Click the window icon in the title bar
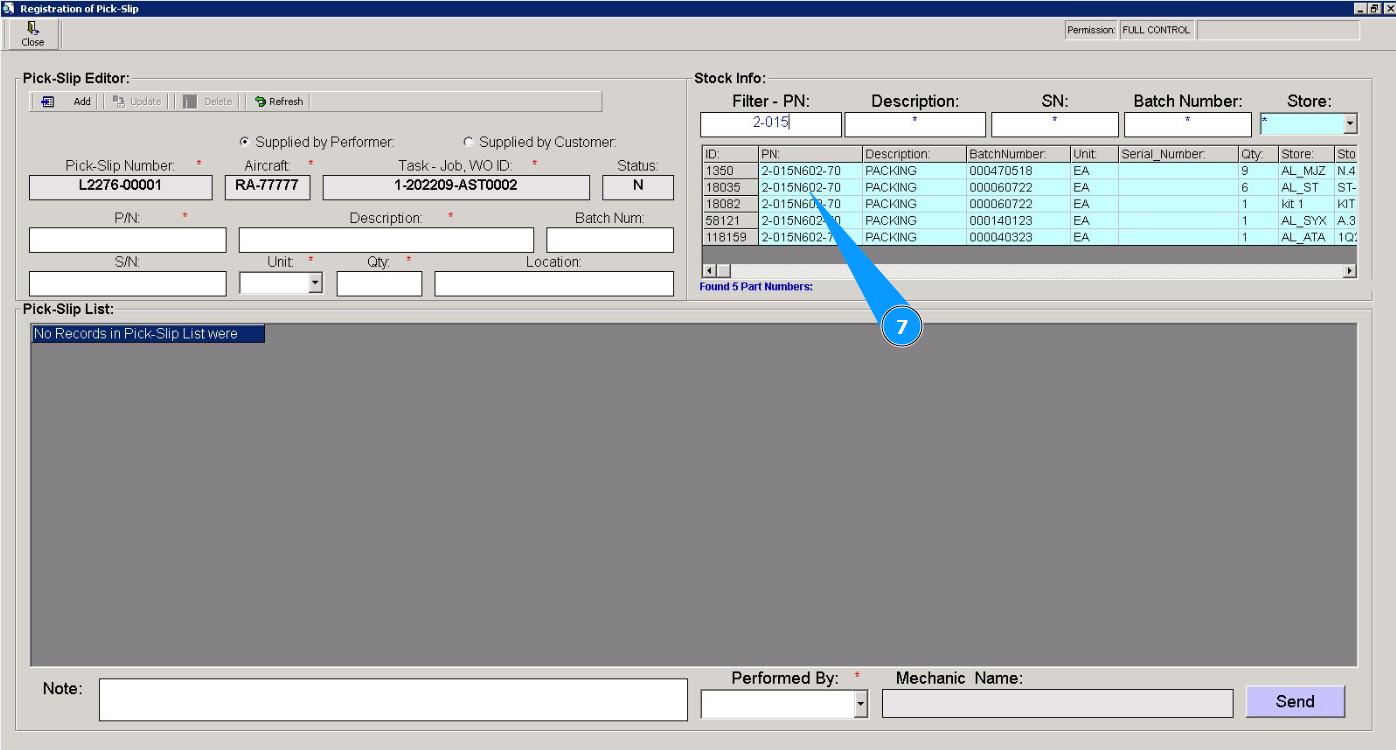This screenshot has width=1396, height=750. pyautogui.click(x=9, y=8)
